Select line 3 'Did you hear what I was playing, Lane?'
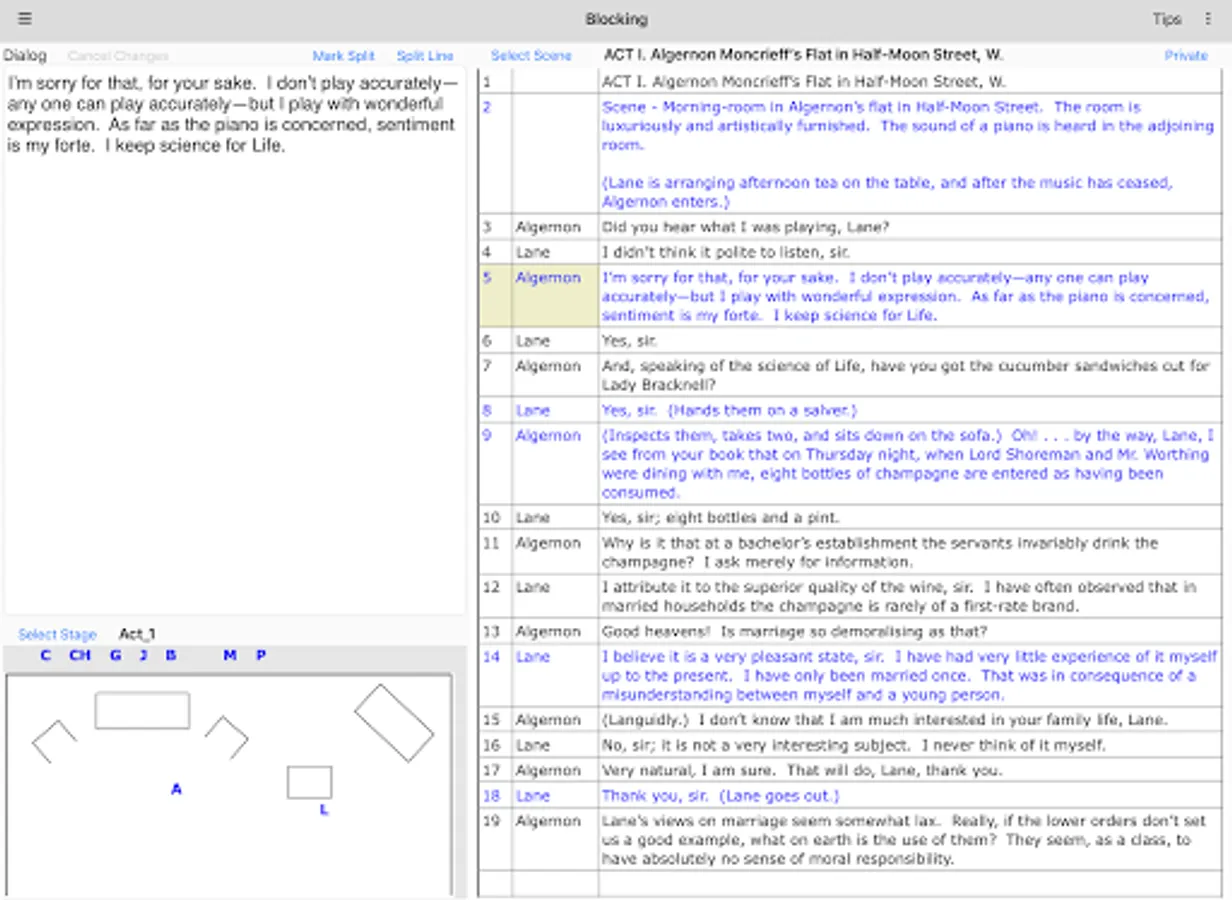Image resolution: width=1232 pixels, height=900 pixels. [850, 227]
